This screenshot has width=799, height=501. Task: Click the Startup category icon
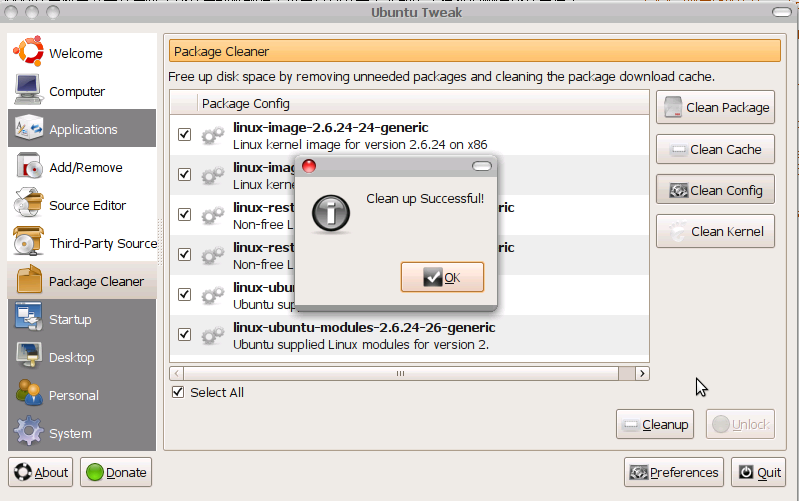(29, 318)
